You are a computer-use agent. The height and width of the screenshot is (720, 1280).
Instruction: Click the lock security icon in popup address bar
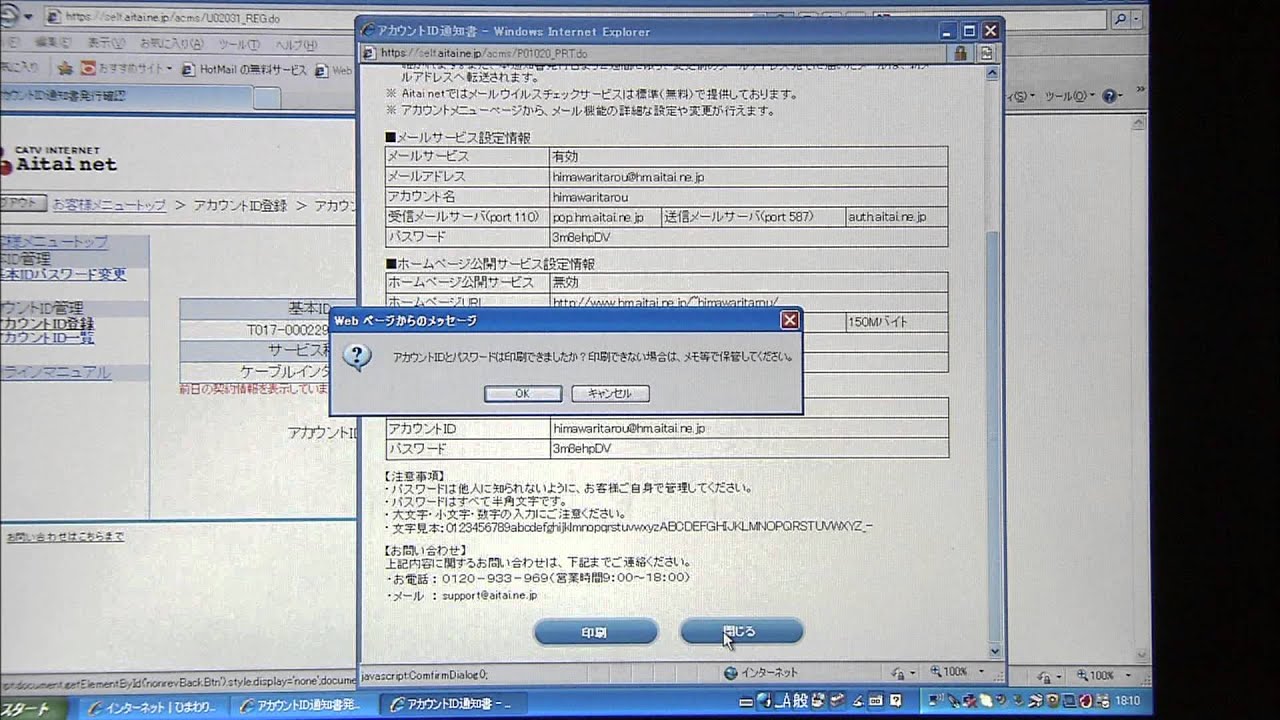click(x=960, y=53)
